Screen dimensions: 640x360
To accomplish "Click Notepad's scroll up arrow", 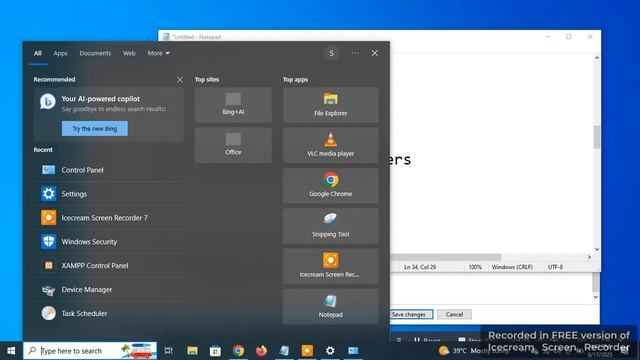I will point(597,58).
